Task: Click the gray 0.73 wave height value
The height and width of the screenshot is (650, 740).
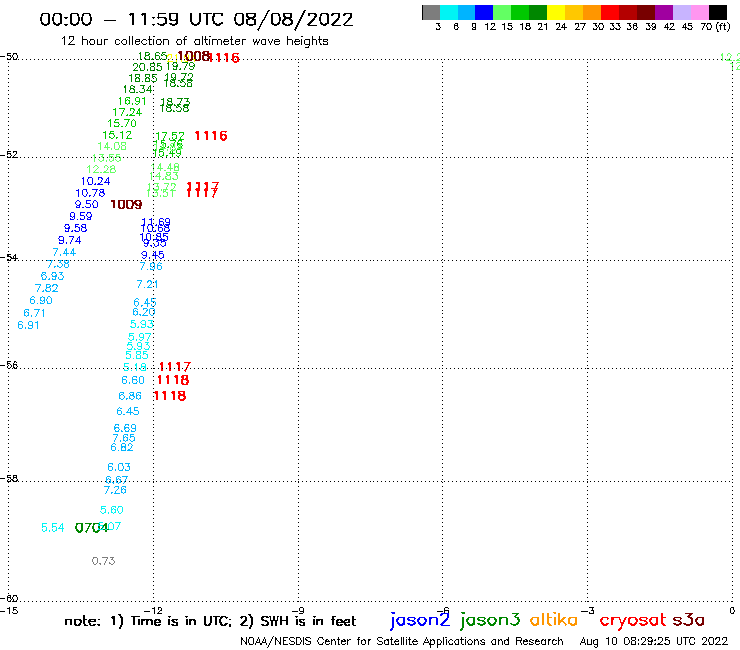Action: pyautogui.click(x=103, y=561)
